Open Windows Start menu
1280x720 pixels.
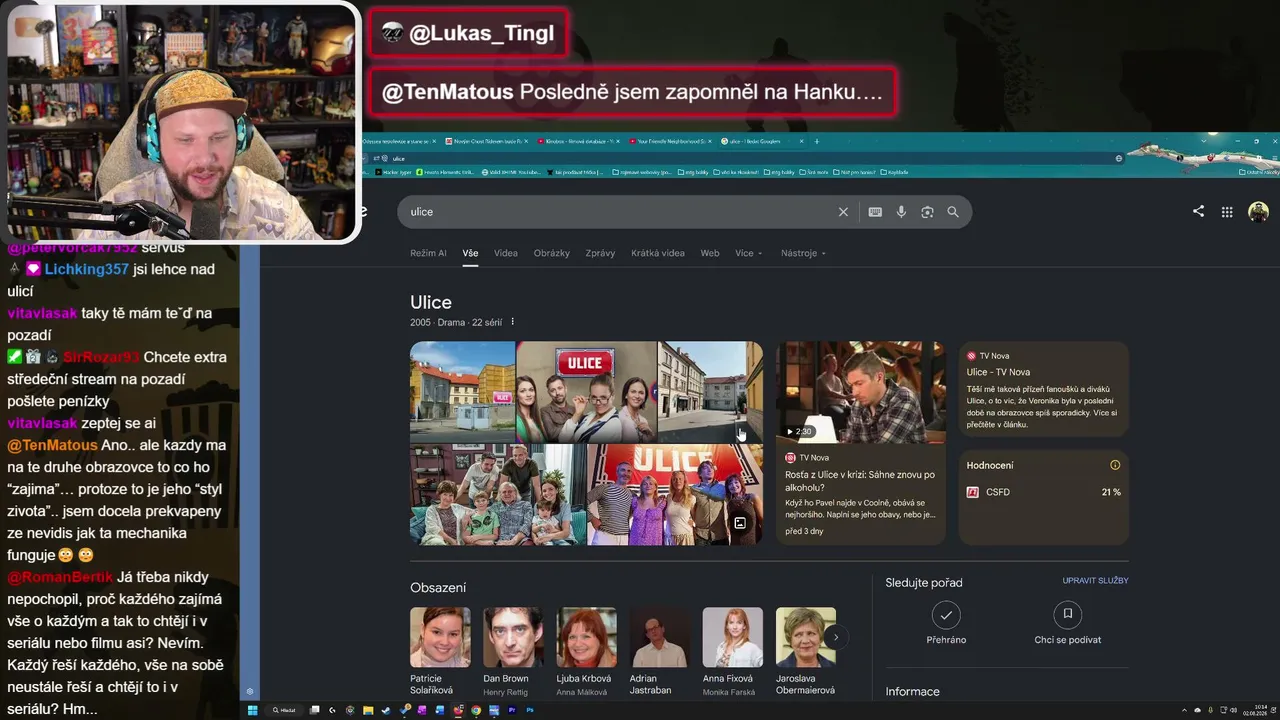252,710
